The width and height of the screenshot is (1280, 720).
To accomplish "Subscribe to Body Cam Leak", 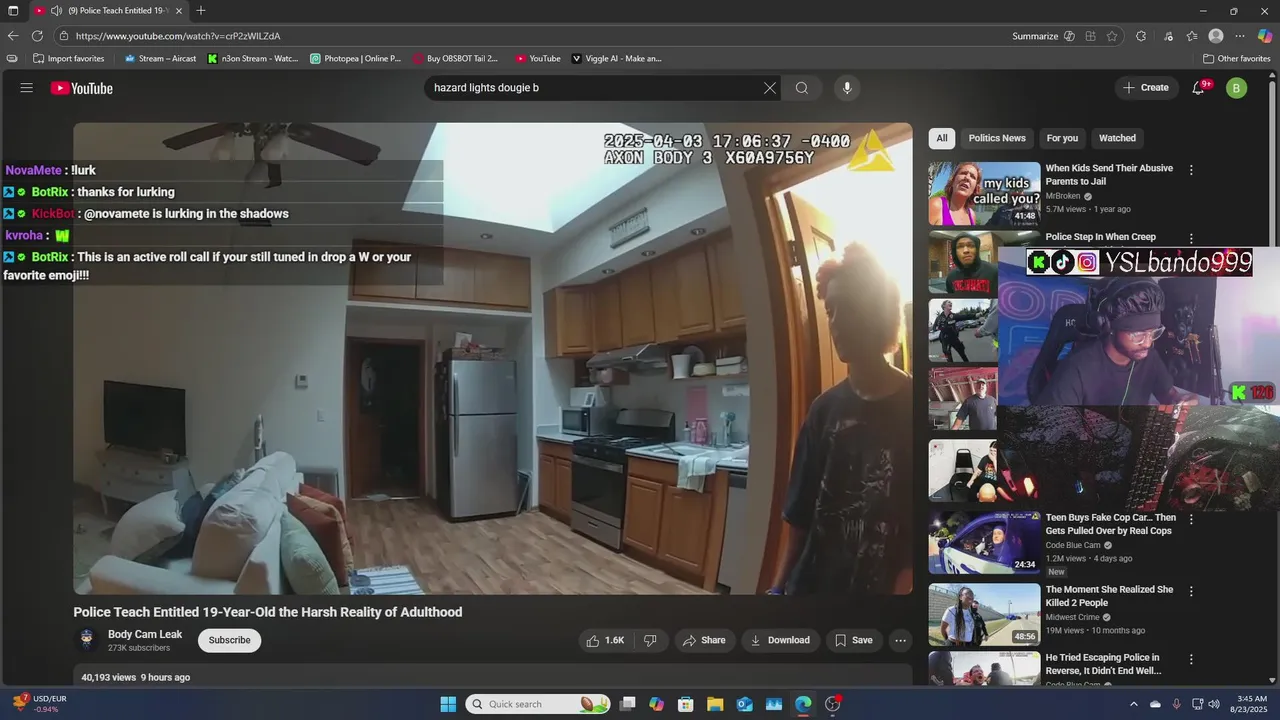I will pos(229,640).
